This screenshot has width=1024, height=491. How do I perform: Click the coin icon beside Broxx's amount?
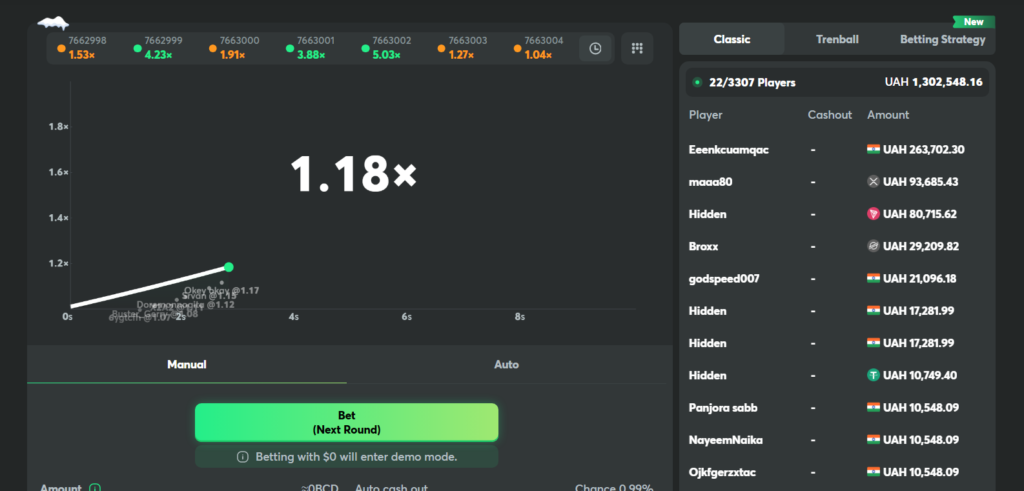click(874, 246)
